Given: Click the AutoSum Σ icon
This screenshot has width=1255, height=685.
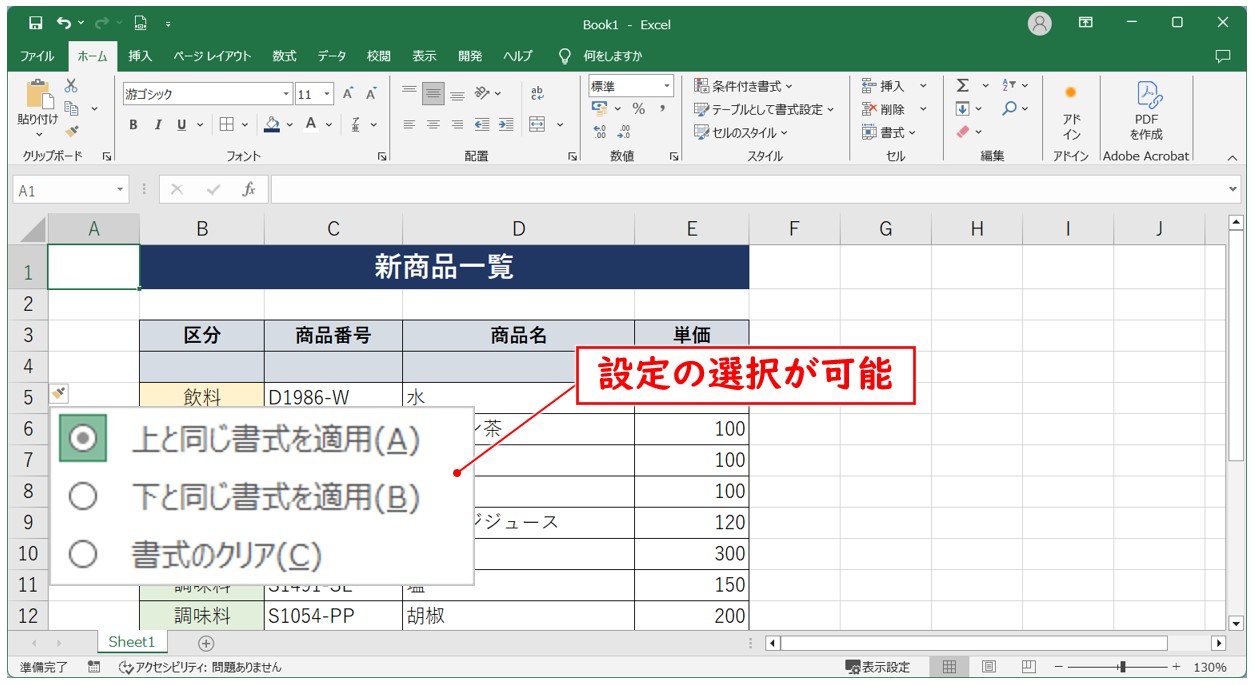Looking at the screenshot, I should (x=963, y=88).
